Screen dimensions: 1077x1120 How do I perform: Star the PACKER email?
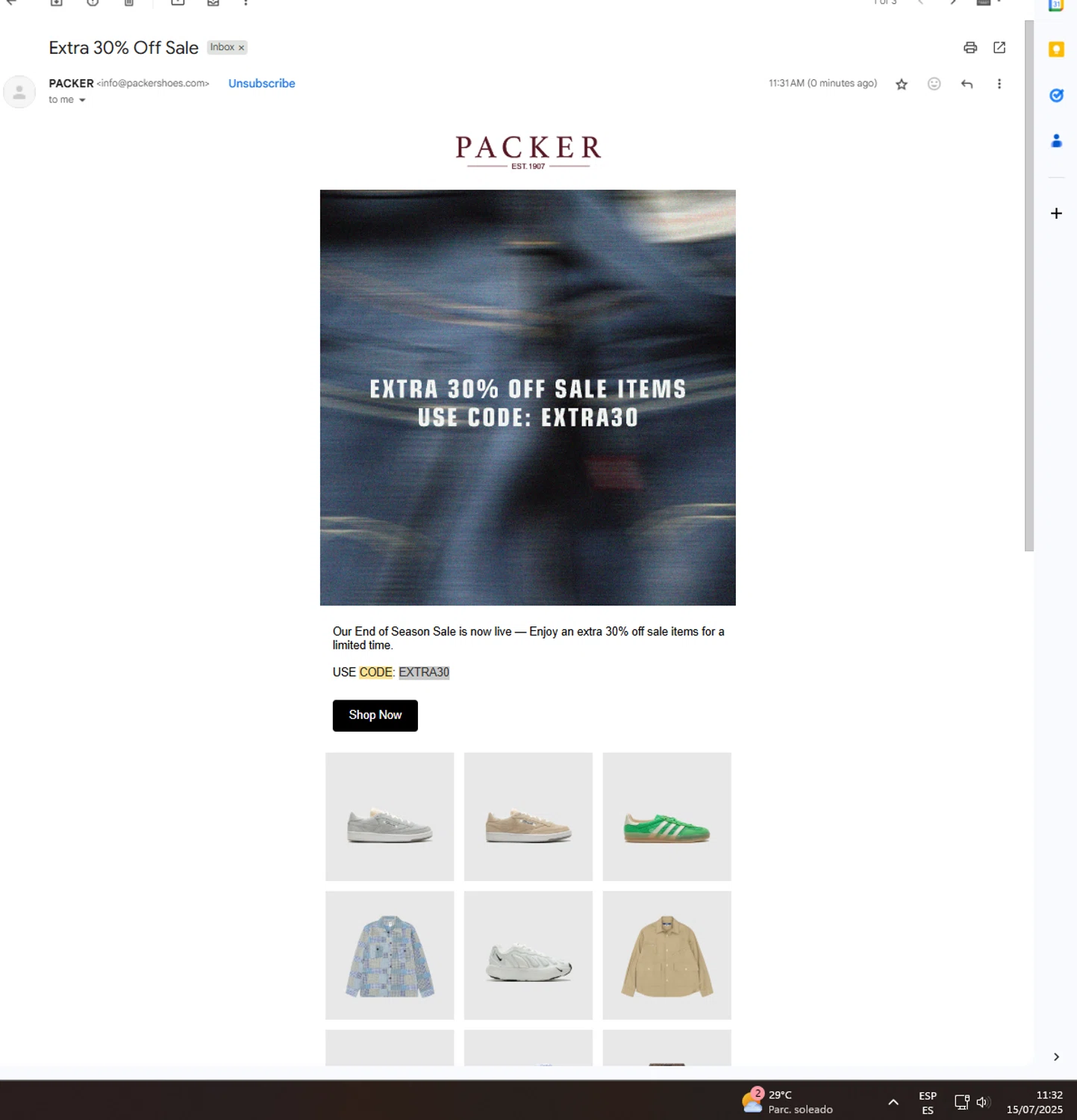click(902, 84)
